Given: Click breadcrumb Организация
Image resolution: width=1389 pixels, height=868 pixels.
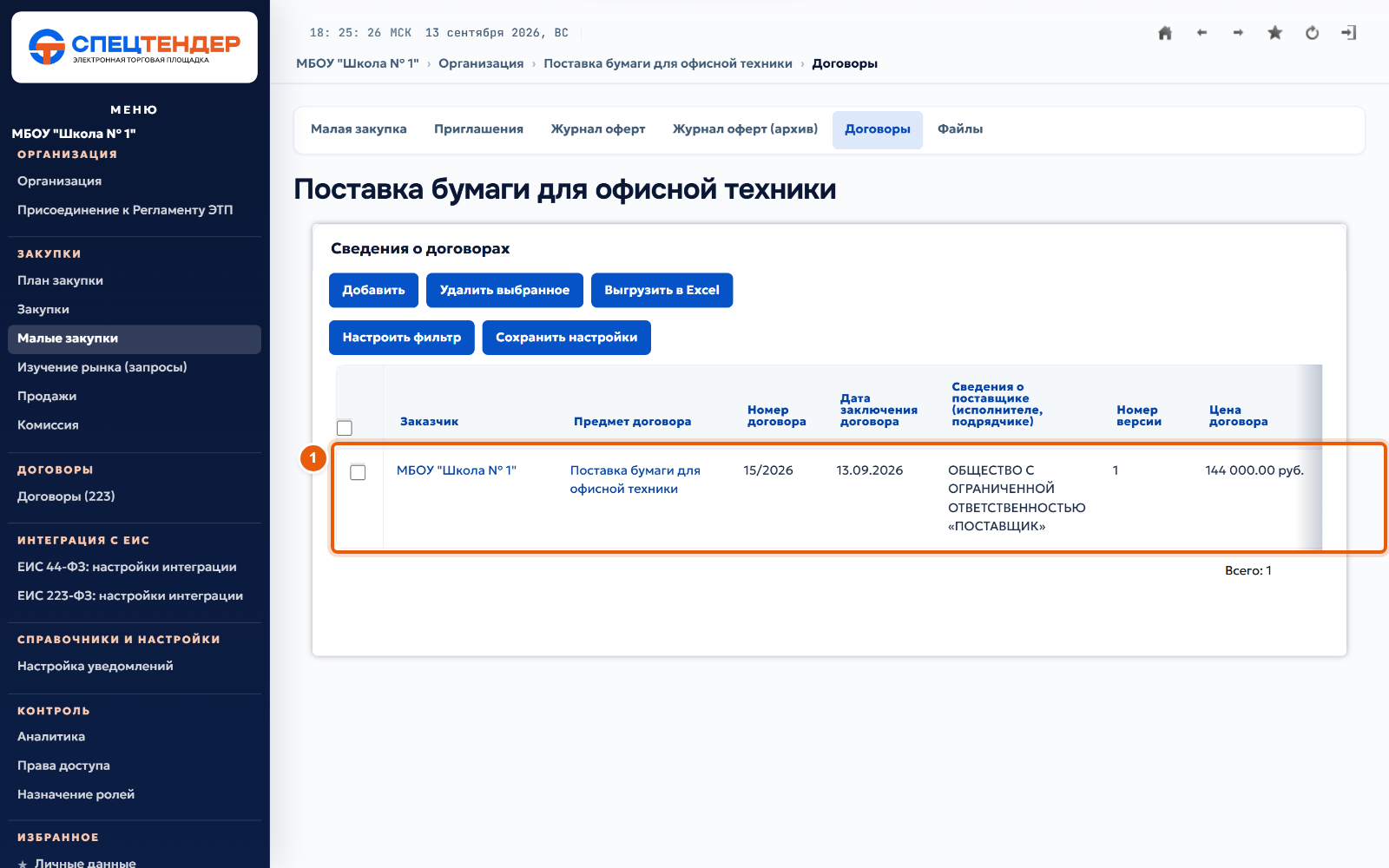Looking at the screenshot, I should pyautogui.click(x=481, y=63).
